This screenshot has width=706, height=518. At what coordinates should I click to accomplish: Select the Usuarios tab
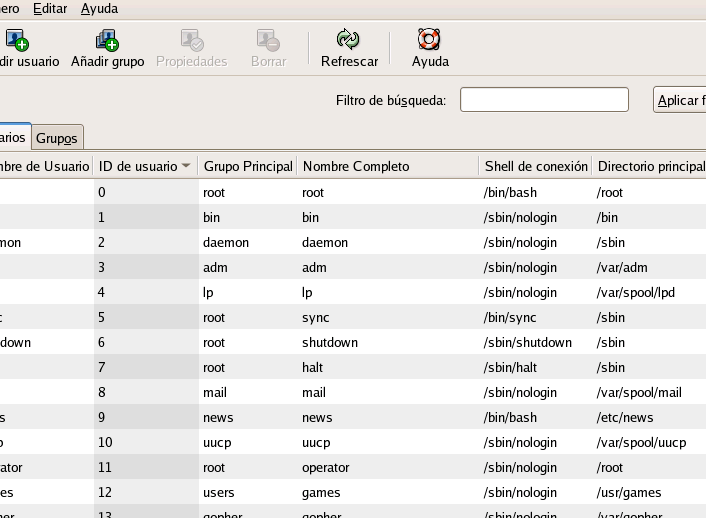point(14,136)
